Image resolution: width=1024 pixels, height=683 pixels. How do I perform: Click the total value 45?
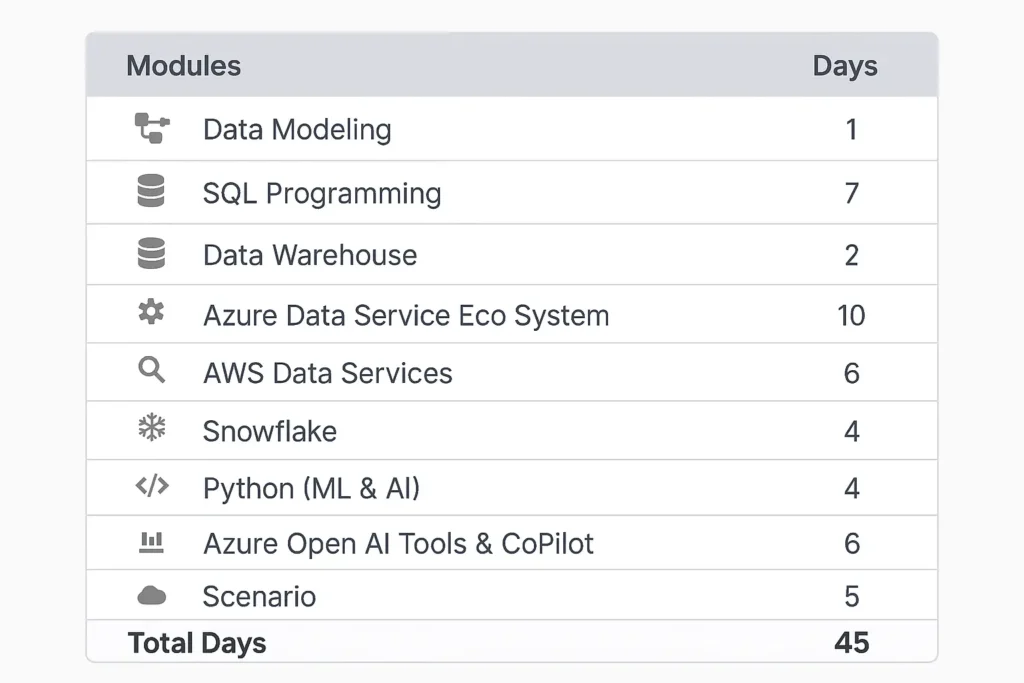pos(851,642)
